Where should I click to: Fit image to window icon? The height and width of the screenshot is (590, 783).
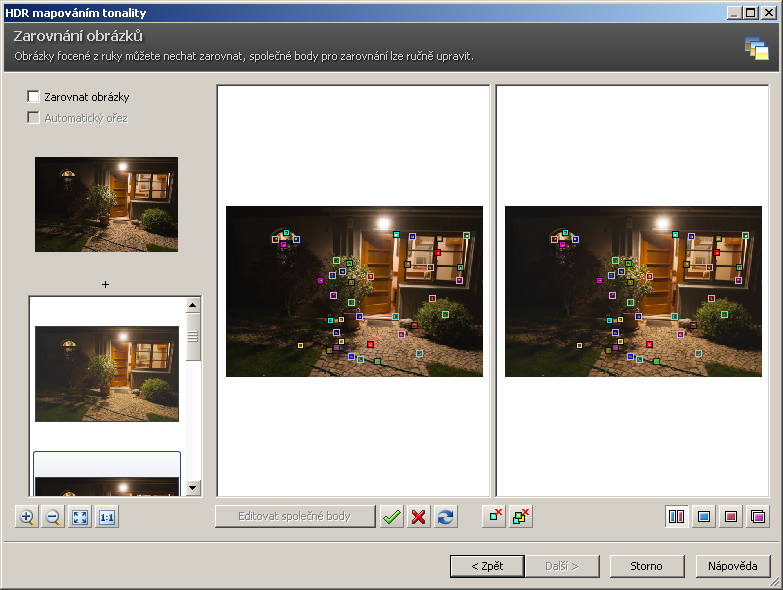pos(80,517)
